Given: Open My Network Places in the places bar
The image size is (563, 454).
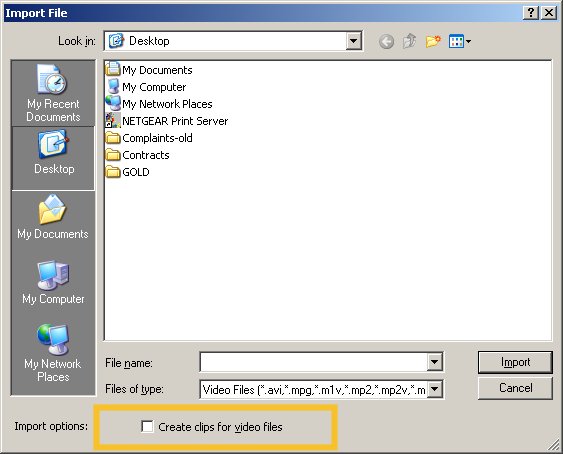Looking at the screenshot, I should click(53, 353).
